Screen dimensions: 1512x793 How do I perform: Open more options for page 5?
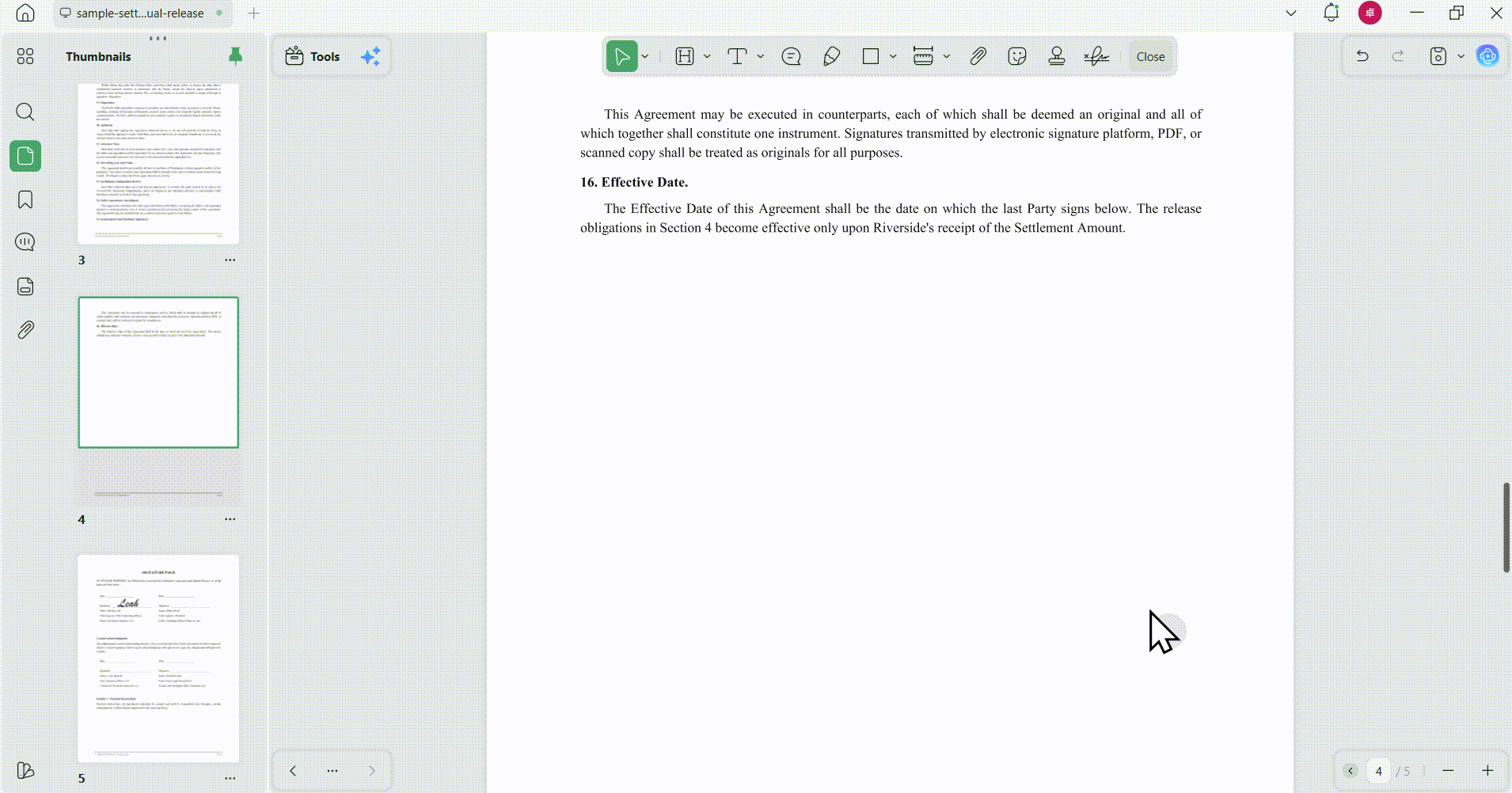[x=230, y=778]
